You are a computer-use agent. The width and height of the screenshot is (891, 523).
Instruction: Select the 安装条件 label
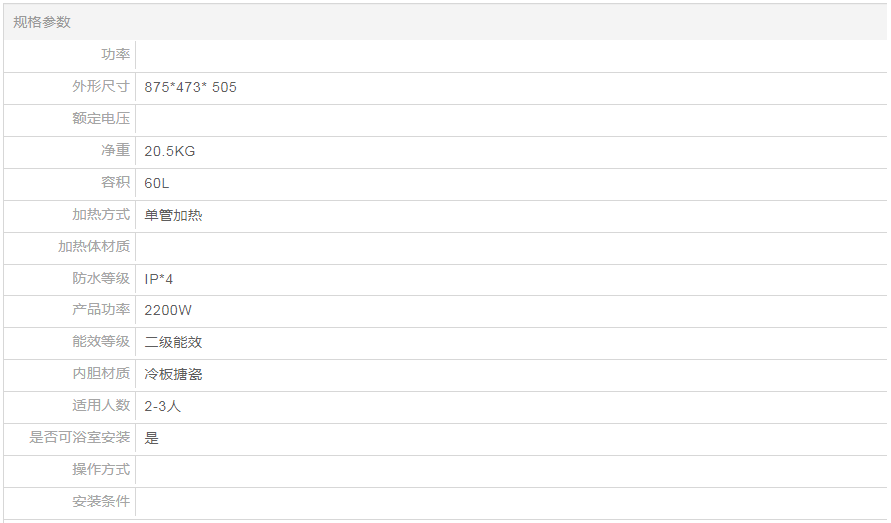coord(101,502)
